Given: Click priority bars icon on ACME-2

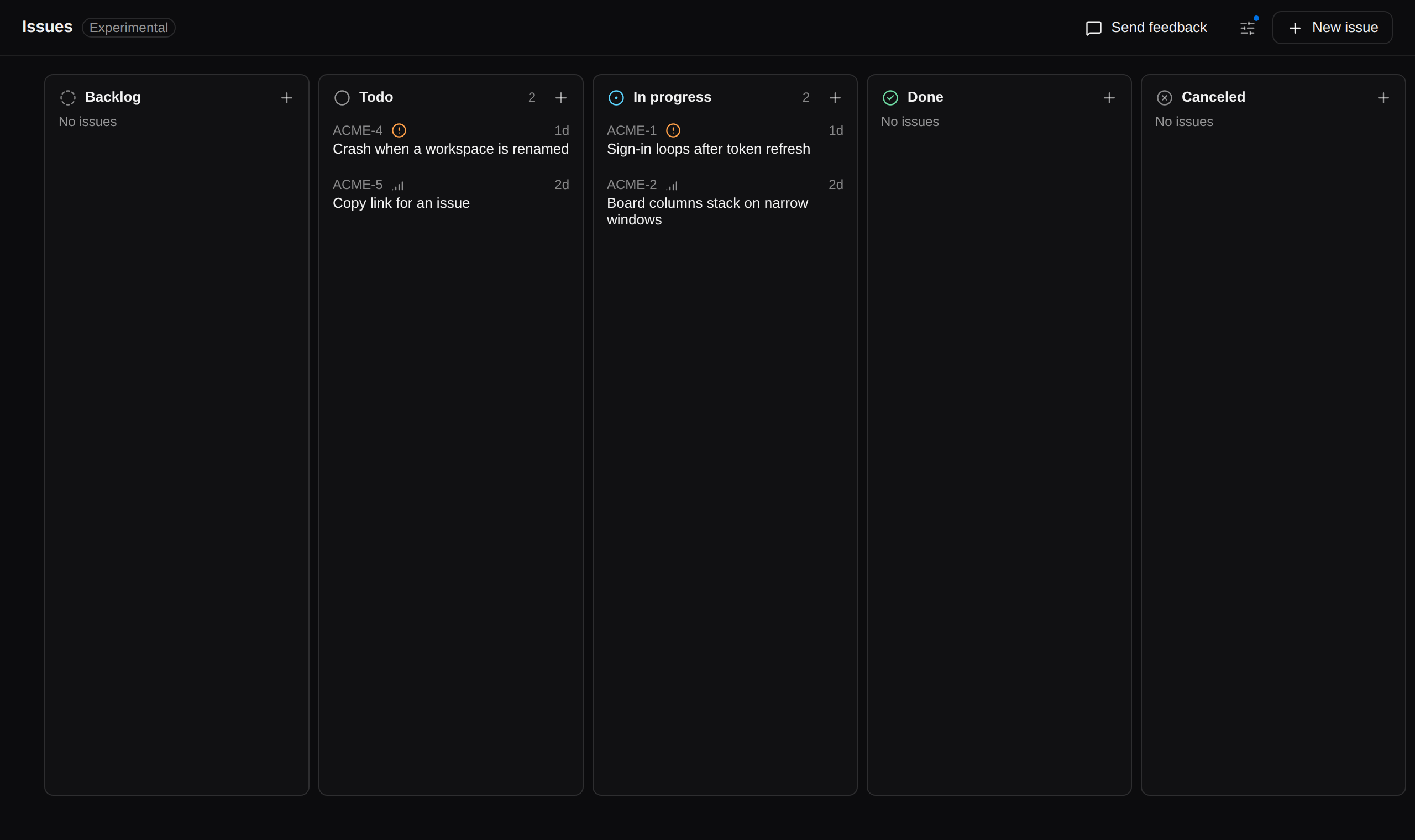Looking at the screenshot, I should 672,186.
